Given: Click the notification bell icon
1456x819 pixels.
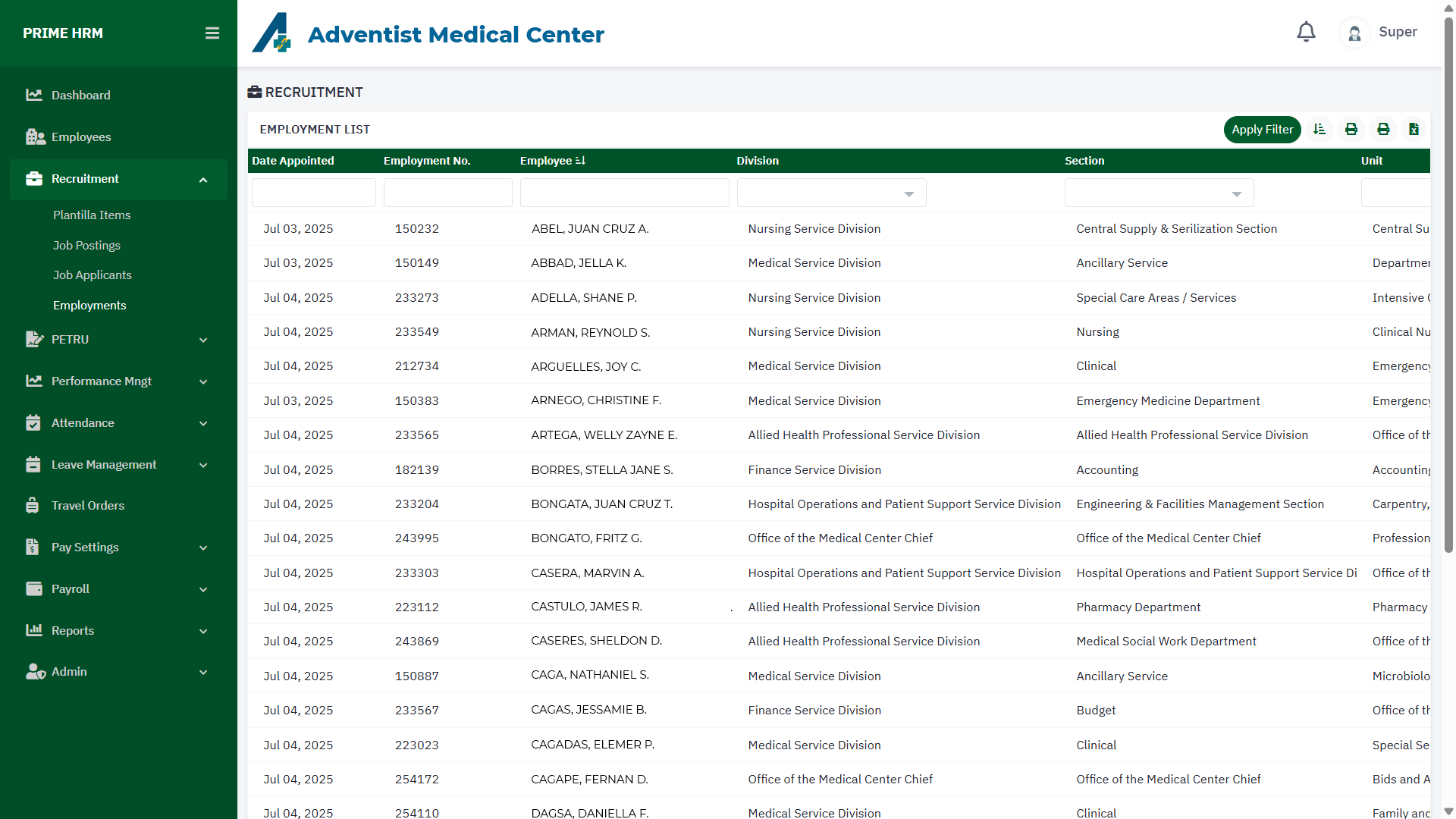Looking at the screenshot, I should tap(1306, 32).
